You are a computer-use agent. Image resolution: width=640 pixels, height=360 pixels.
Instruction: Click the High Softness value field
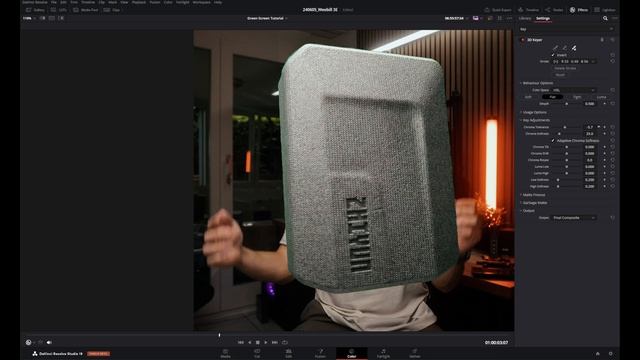point(590,187)
